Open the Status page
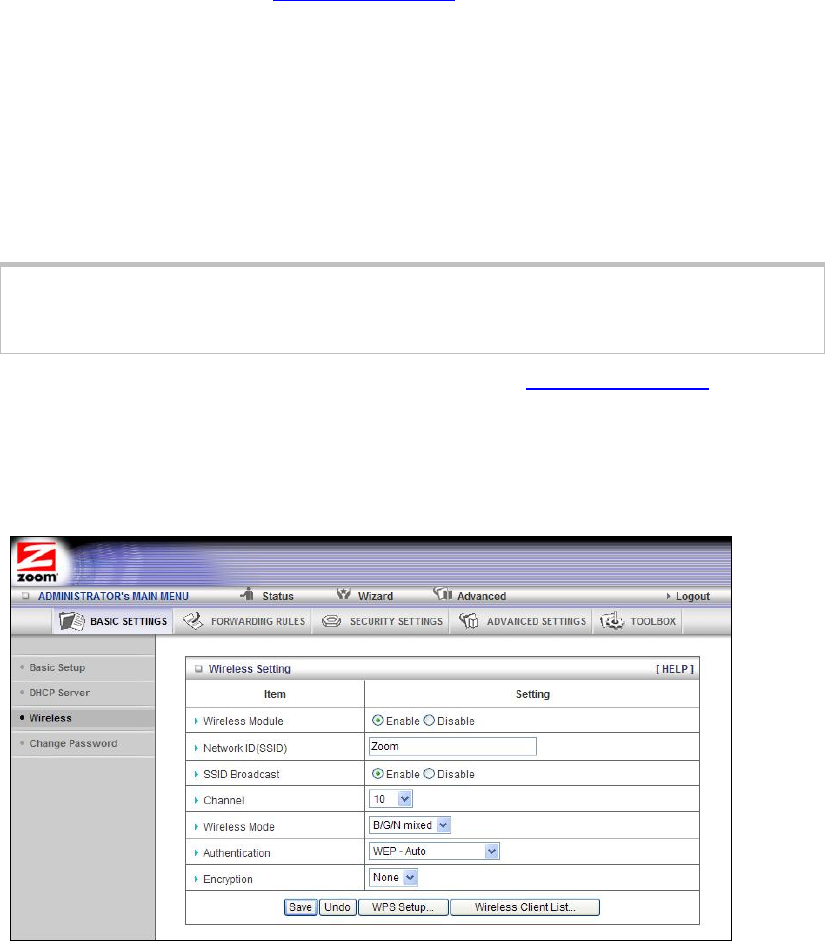Screen dimensions: 825x941 coord(278,596)
